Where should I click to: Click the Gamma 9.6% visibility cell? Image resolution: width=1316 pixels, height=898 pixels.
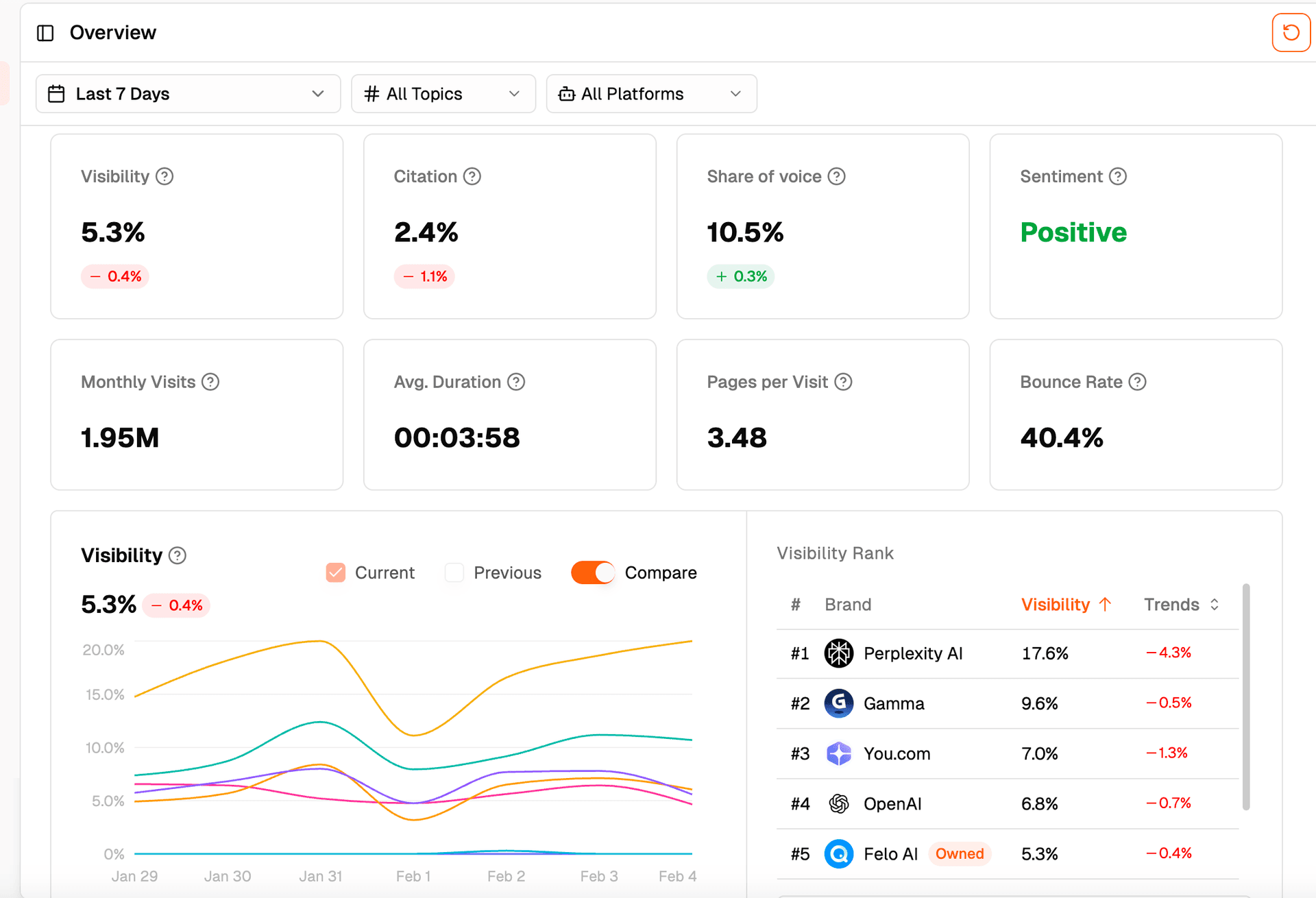pos(1040,703)
